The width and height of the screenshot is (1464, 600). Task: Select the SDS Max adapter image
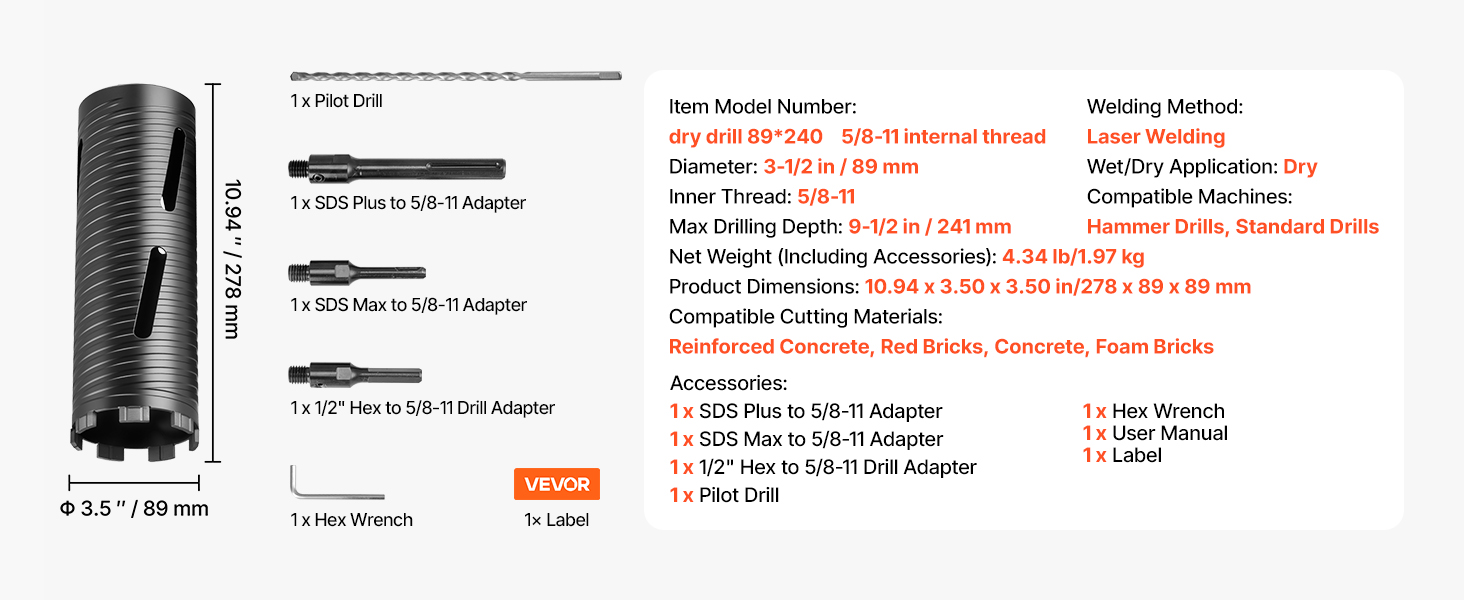[356, 272]
